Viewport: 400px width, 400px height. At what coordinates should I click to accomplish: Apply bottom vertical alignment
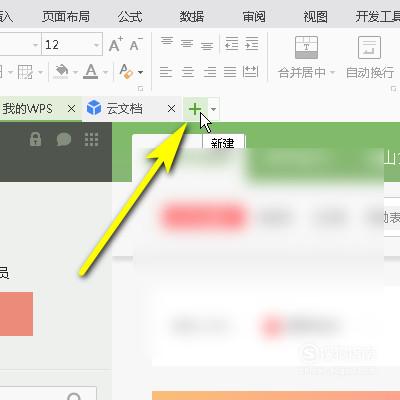(207, 45)
